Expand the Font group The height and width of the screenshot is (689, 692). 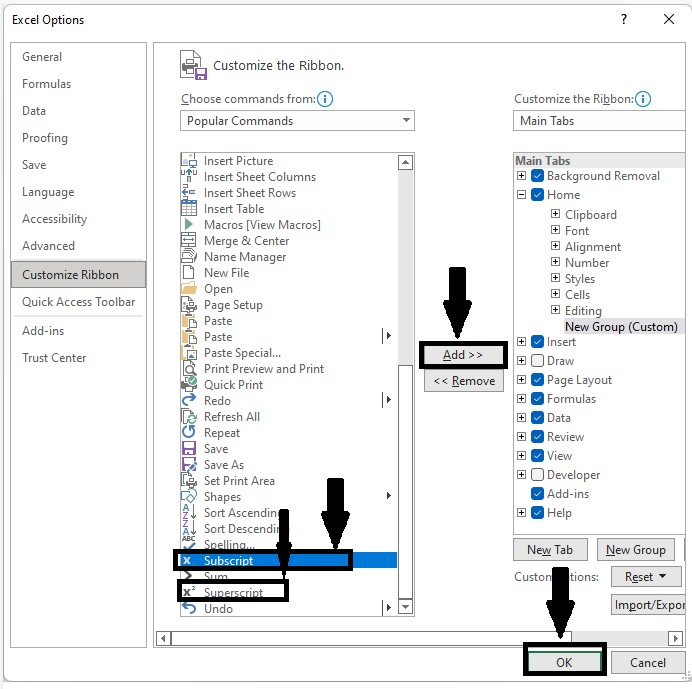point(555,230)
